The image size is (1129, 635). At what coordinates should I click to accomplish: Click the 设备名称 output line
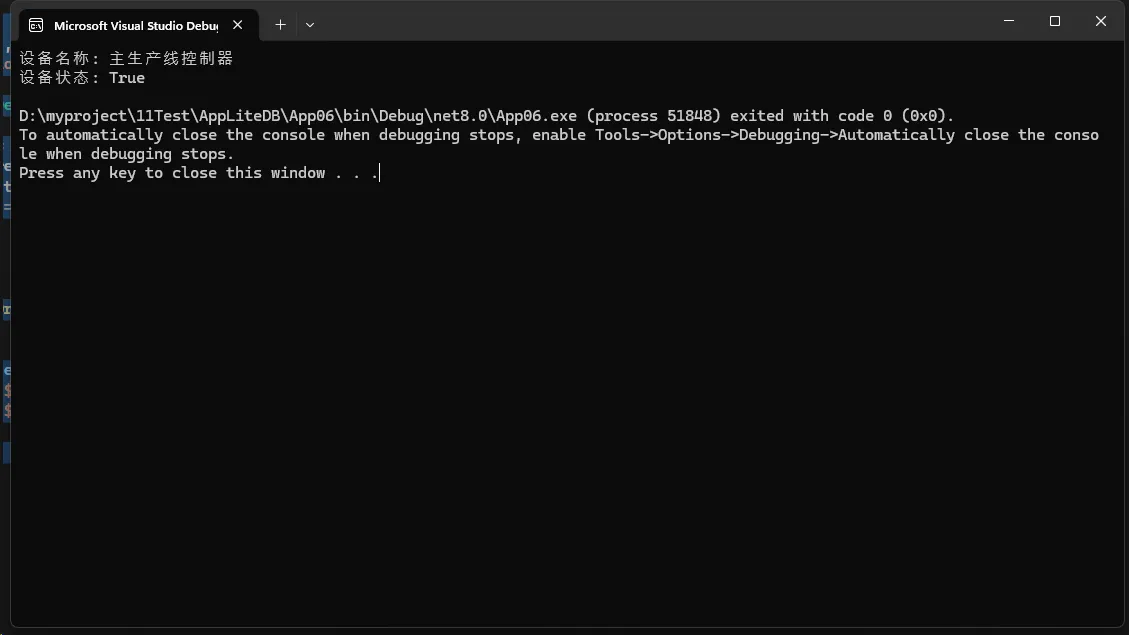click(x=126, y=59)
